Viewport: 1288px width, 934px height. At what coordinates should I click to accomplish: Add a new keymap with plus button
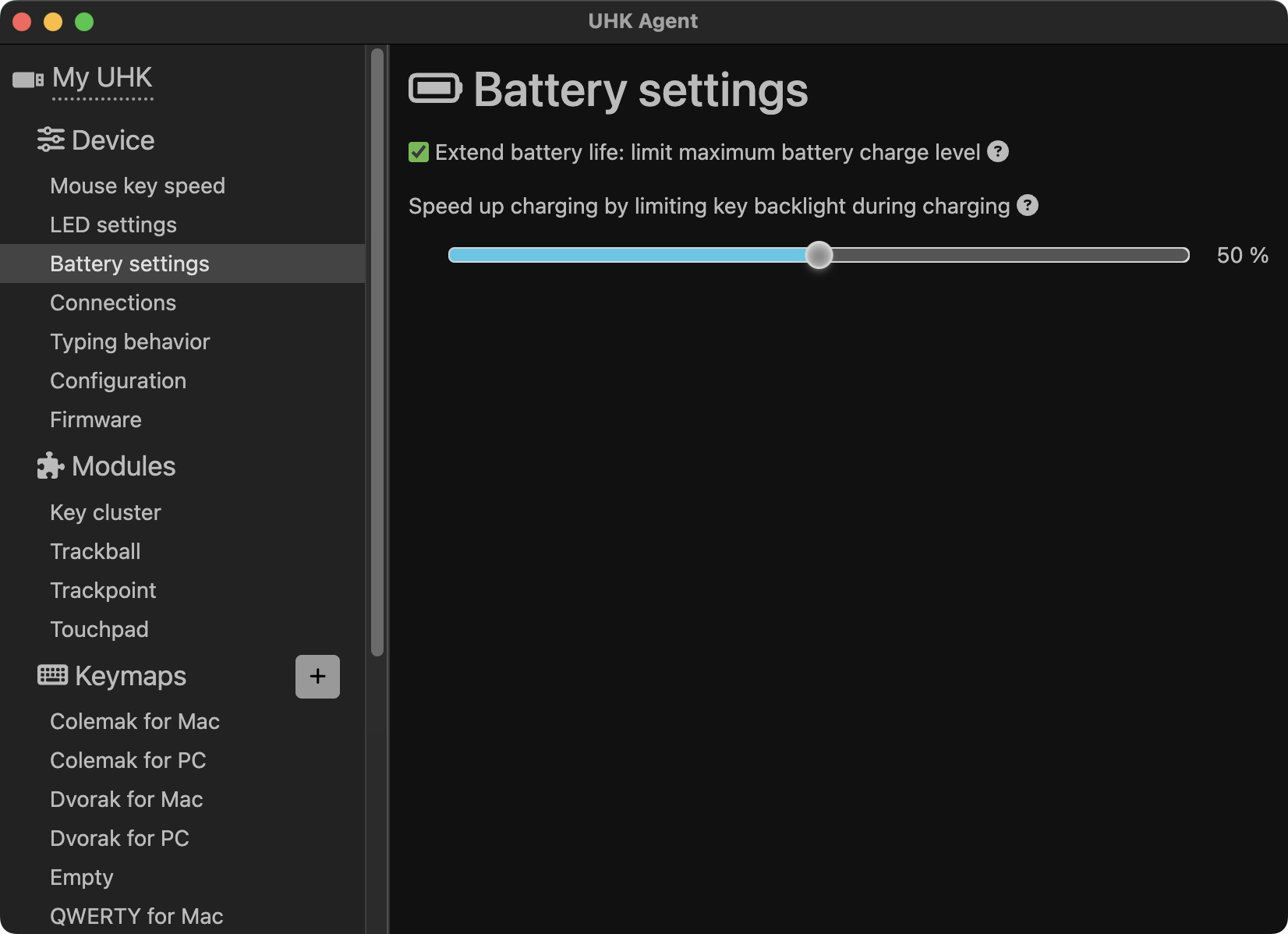point(317,676)
